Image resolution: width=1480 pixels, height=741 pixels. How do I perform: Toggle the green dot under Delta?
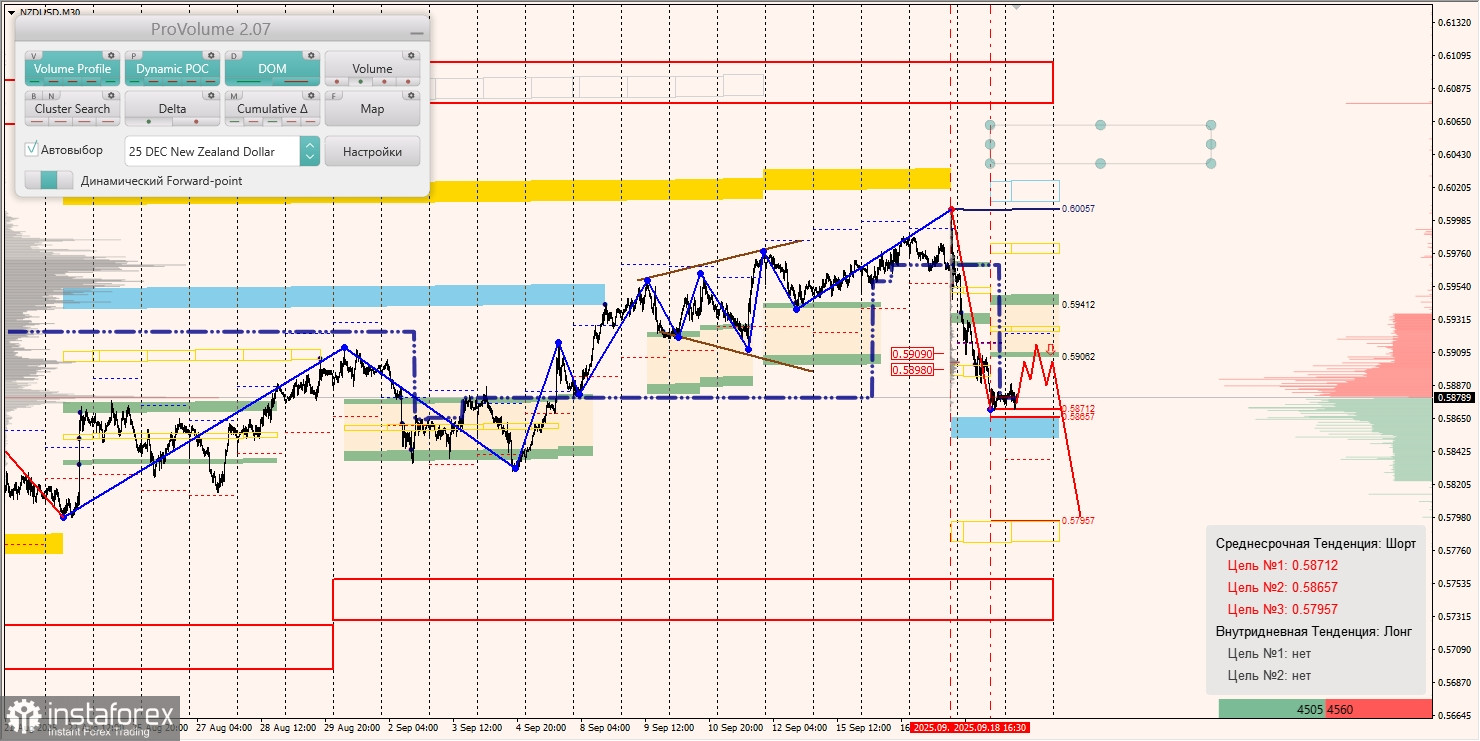click(x=149, y=122)
